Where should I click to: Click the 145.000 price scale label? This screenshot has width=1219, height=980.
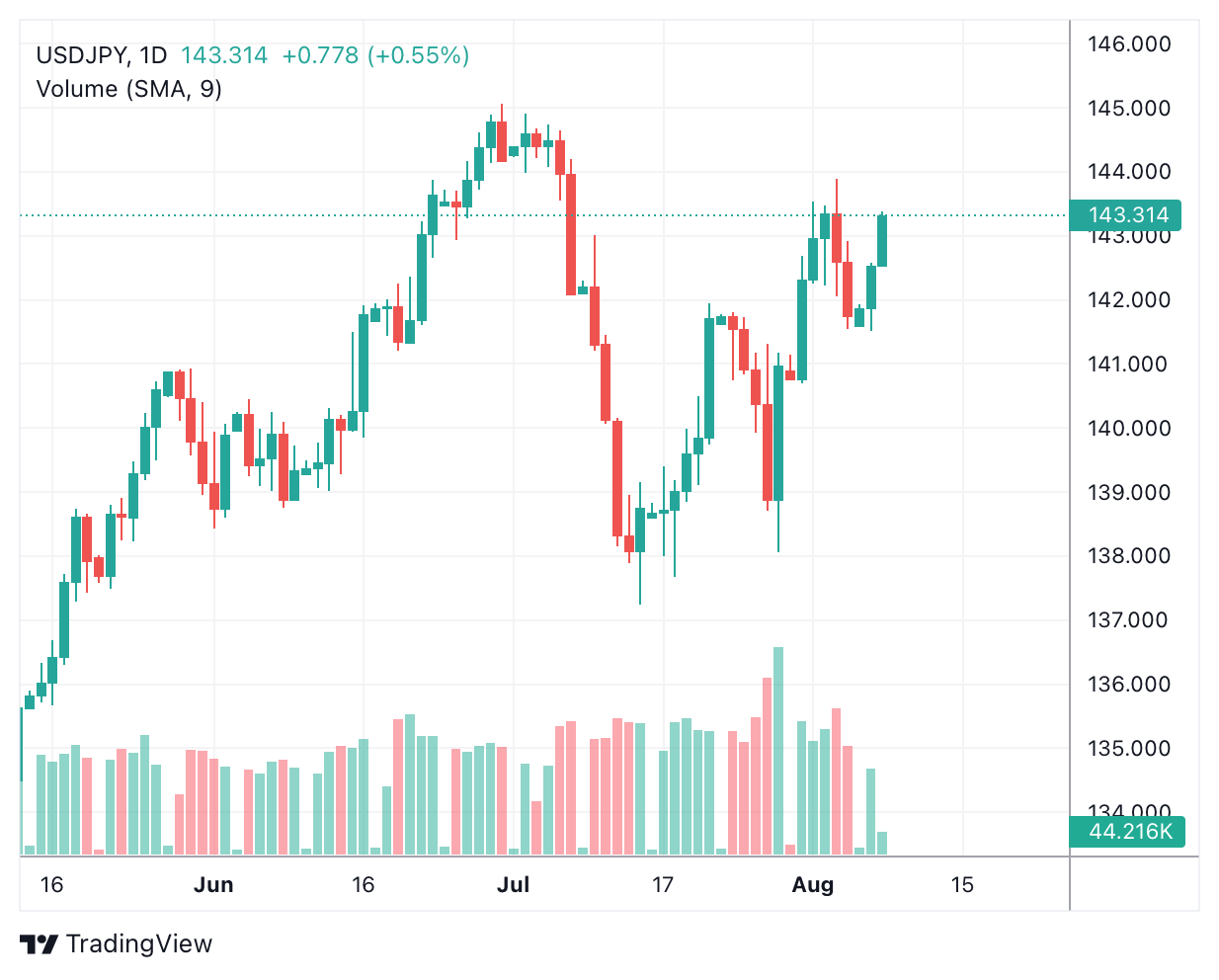[1128, 108]
